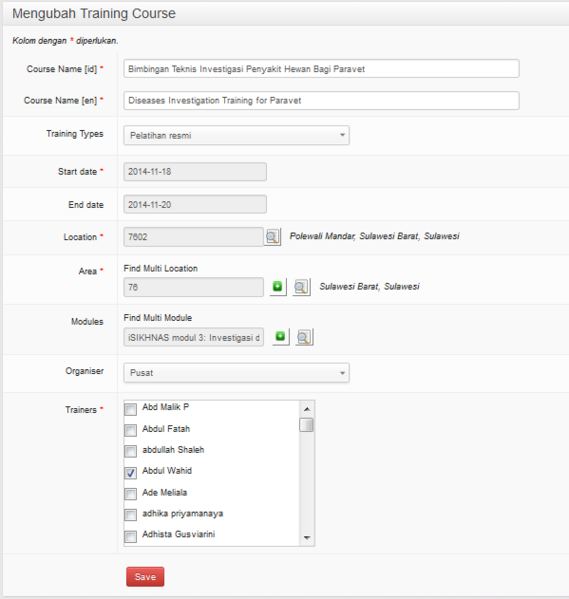Check the Abdul Fatah trainer checkbox
This screenshot has width=569, height=599.
(x=130, y=430)
